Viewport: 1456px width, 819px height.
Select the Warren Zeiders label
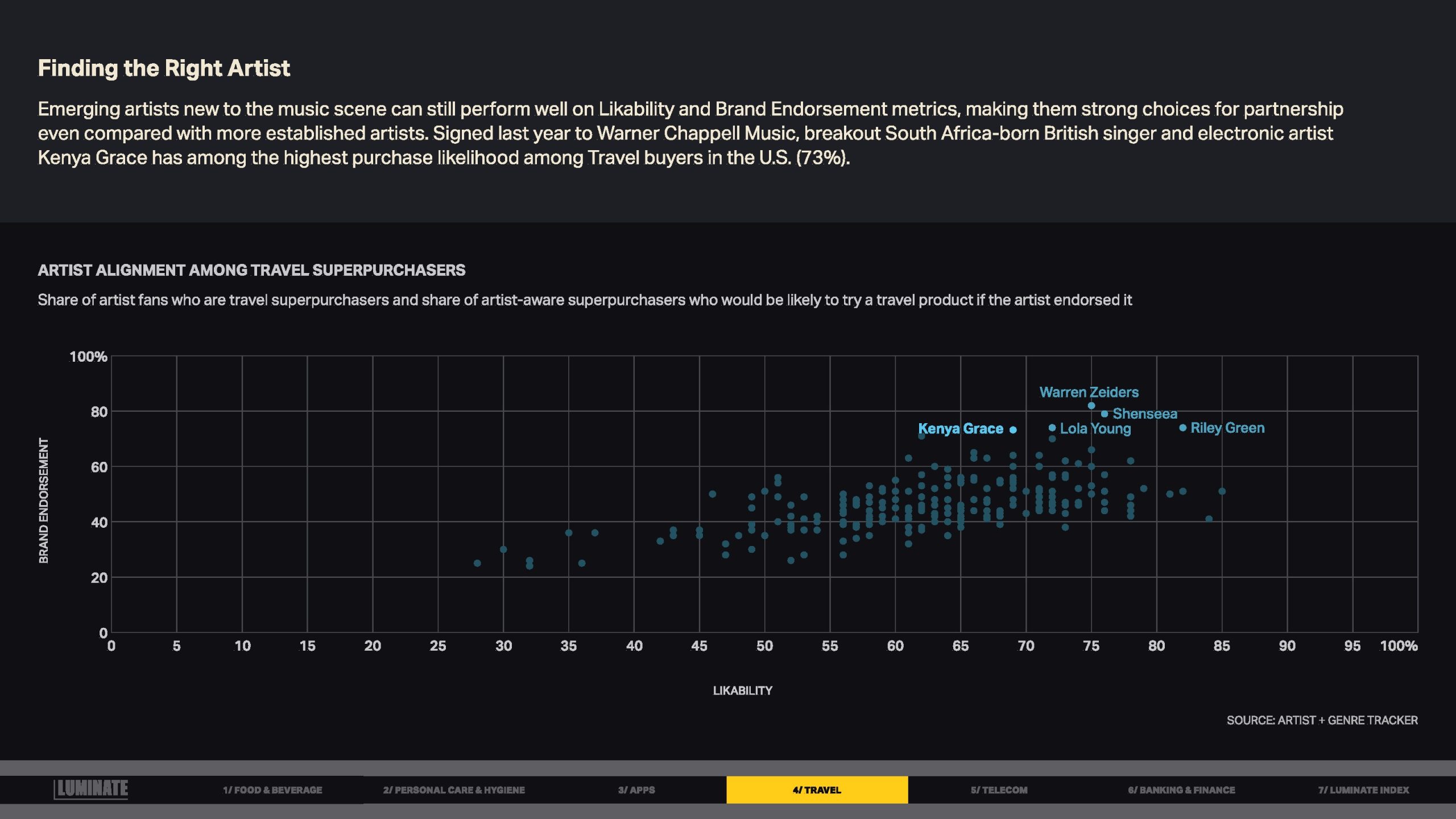tap(1089, 392)
